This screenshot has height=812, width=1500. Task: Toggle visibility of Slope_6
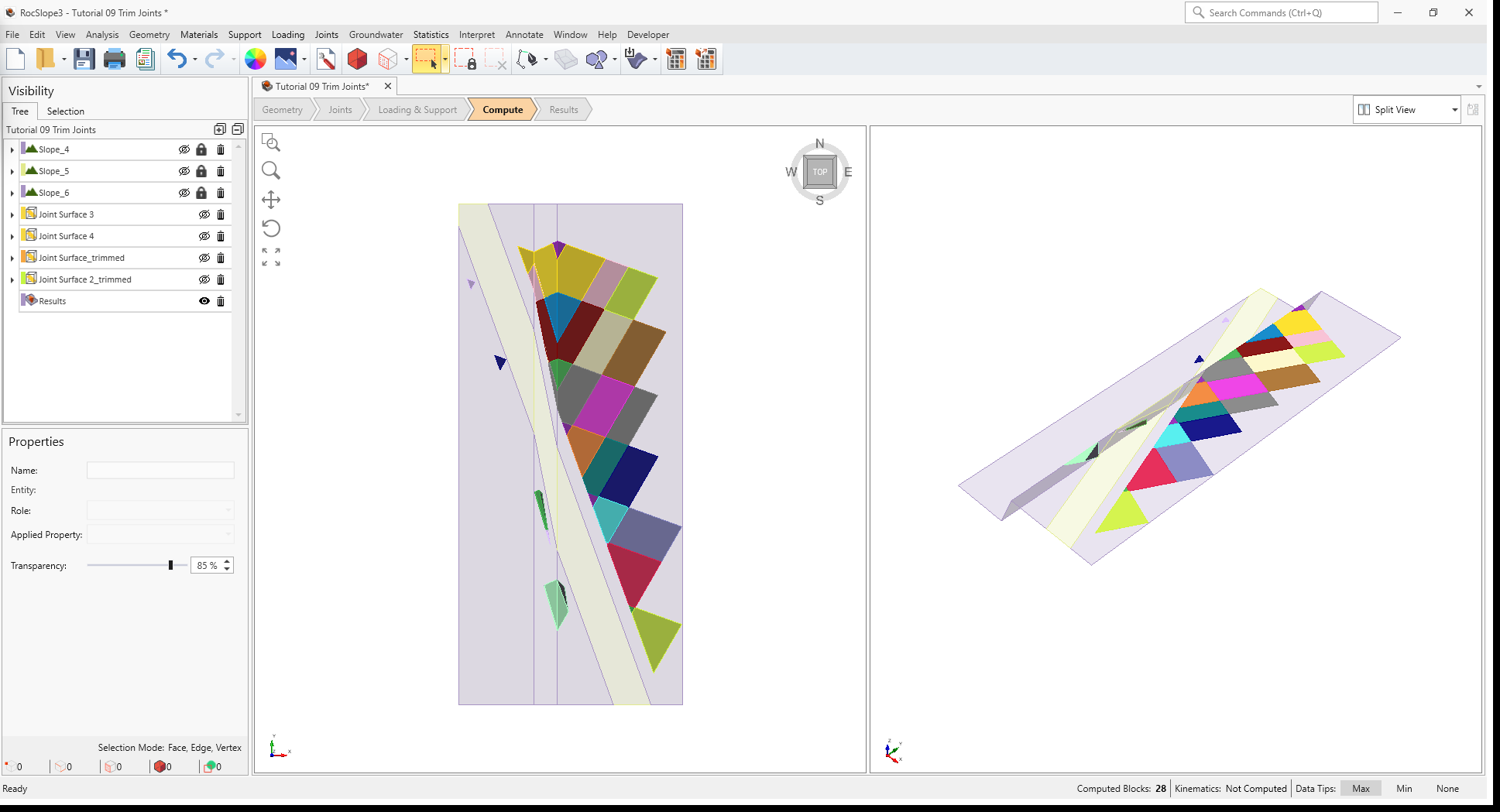[184, 193]
